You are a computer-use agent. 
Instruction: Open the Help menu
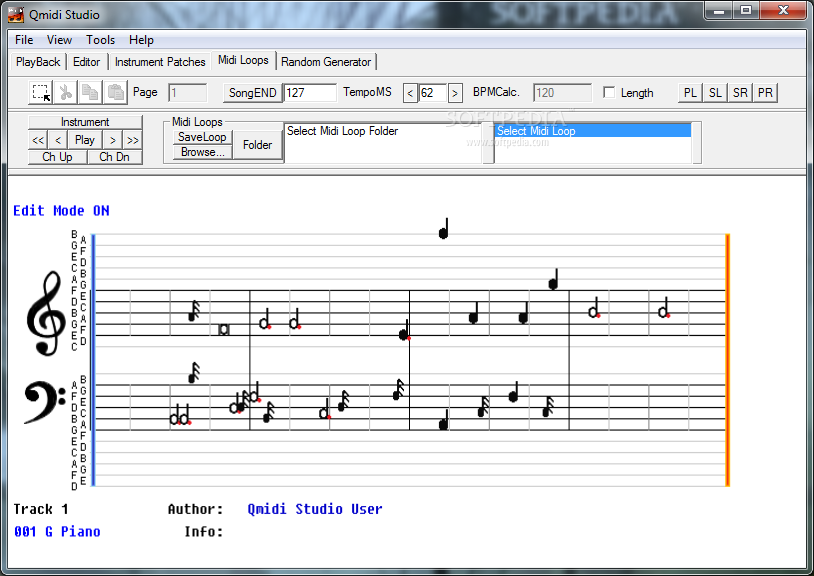(141, 40)
